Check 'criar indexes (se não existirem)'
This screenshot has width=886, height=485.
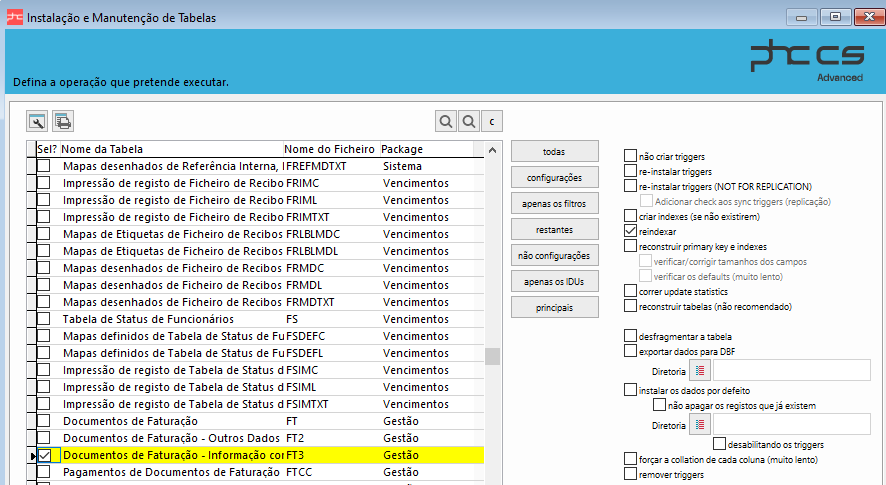(631, 215)
